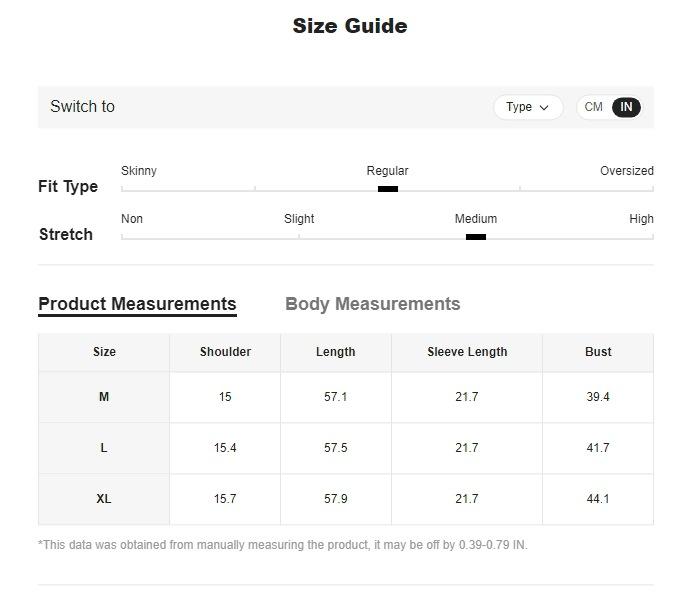
Task: Click the Size Guide heading
Action: pos(349,26)
